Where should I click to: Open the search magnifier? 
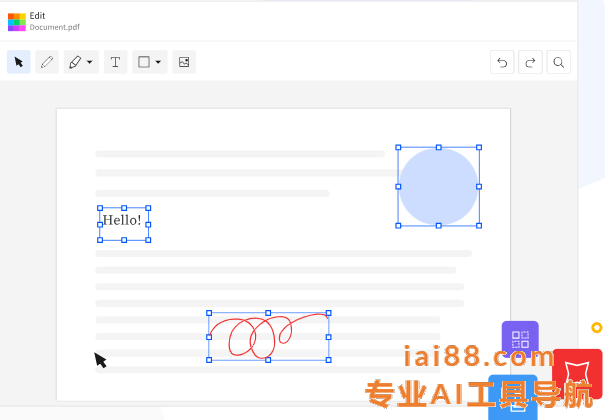pyautogui.click(x=559, y=62)
